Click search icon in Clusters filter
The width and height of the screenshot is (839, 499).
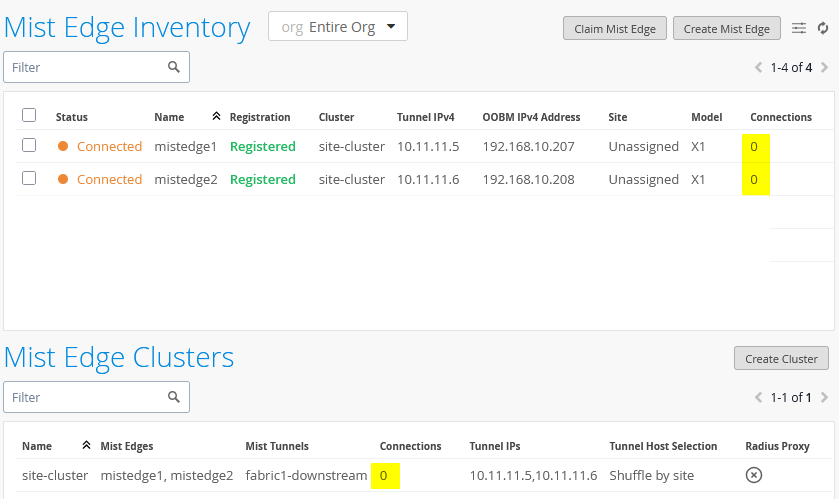click(x=173, y=397)
